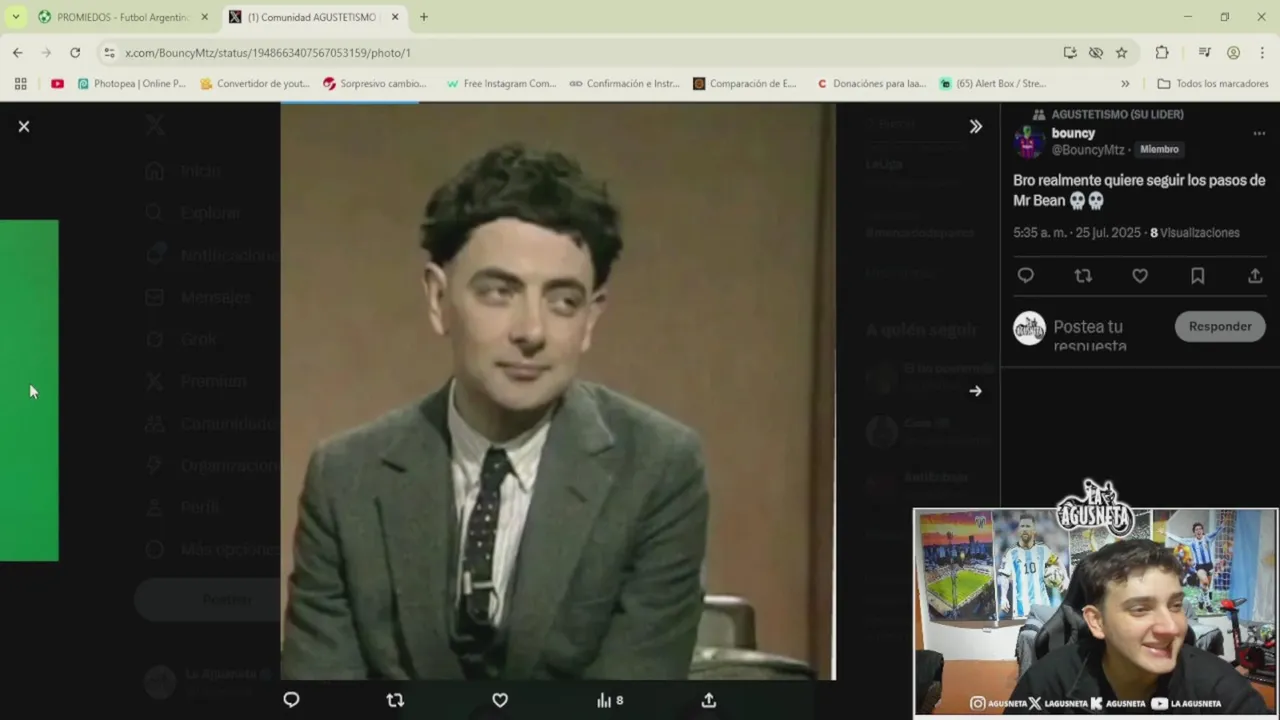This screenshot has height=720, width=1280.
Task: Open the Extensions puzzle icon
Action: pos(1162,53)
